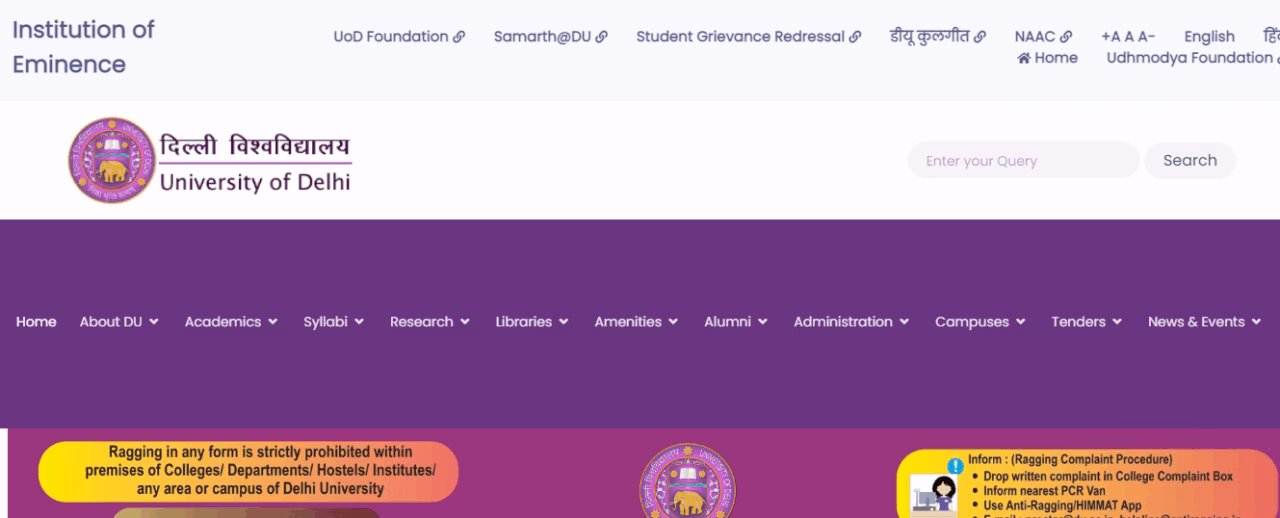This screenshot has width=1280, height=518.
Task: Expand the Academics menu
Action: (x=231, y=322)
